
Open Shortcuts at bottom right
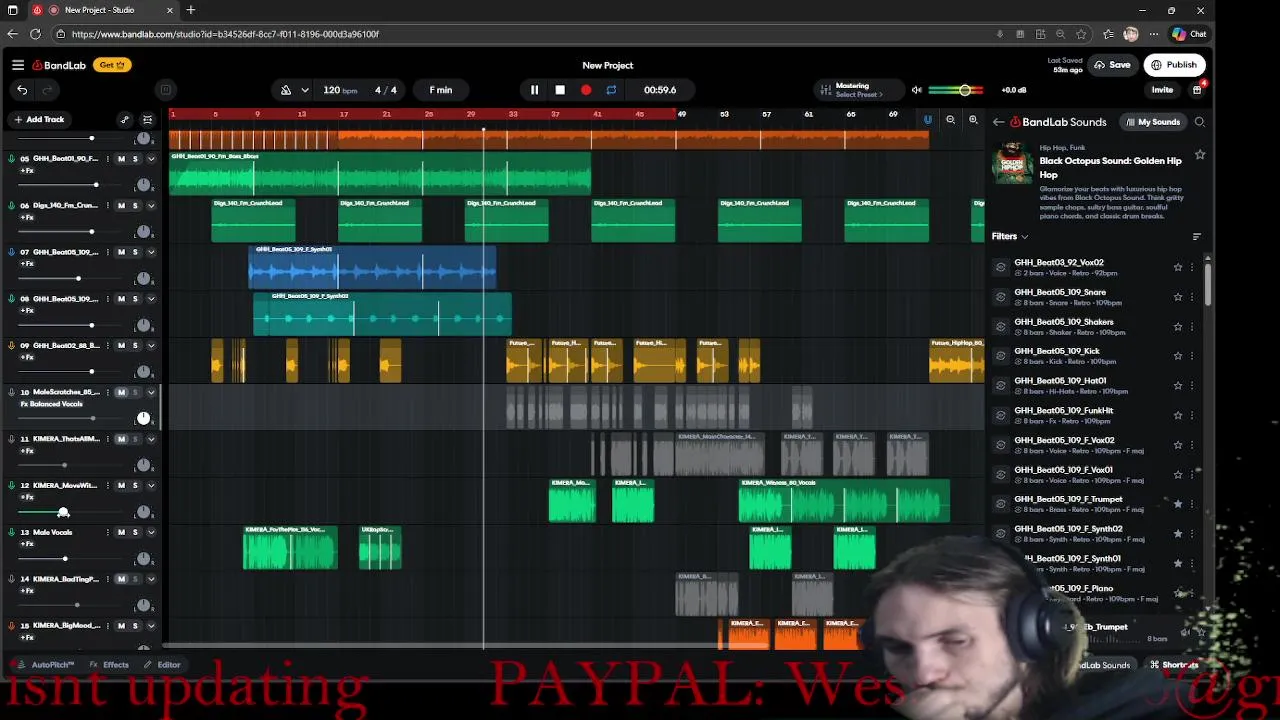1174,665
